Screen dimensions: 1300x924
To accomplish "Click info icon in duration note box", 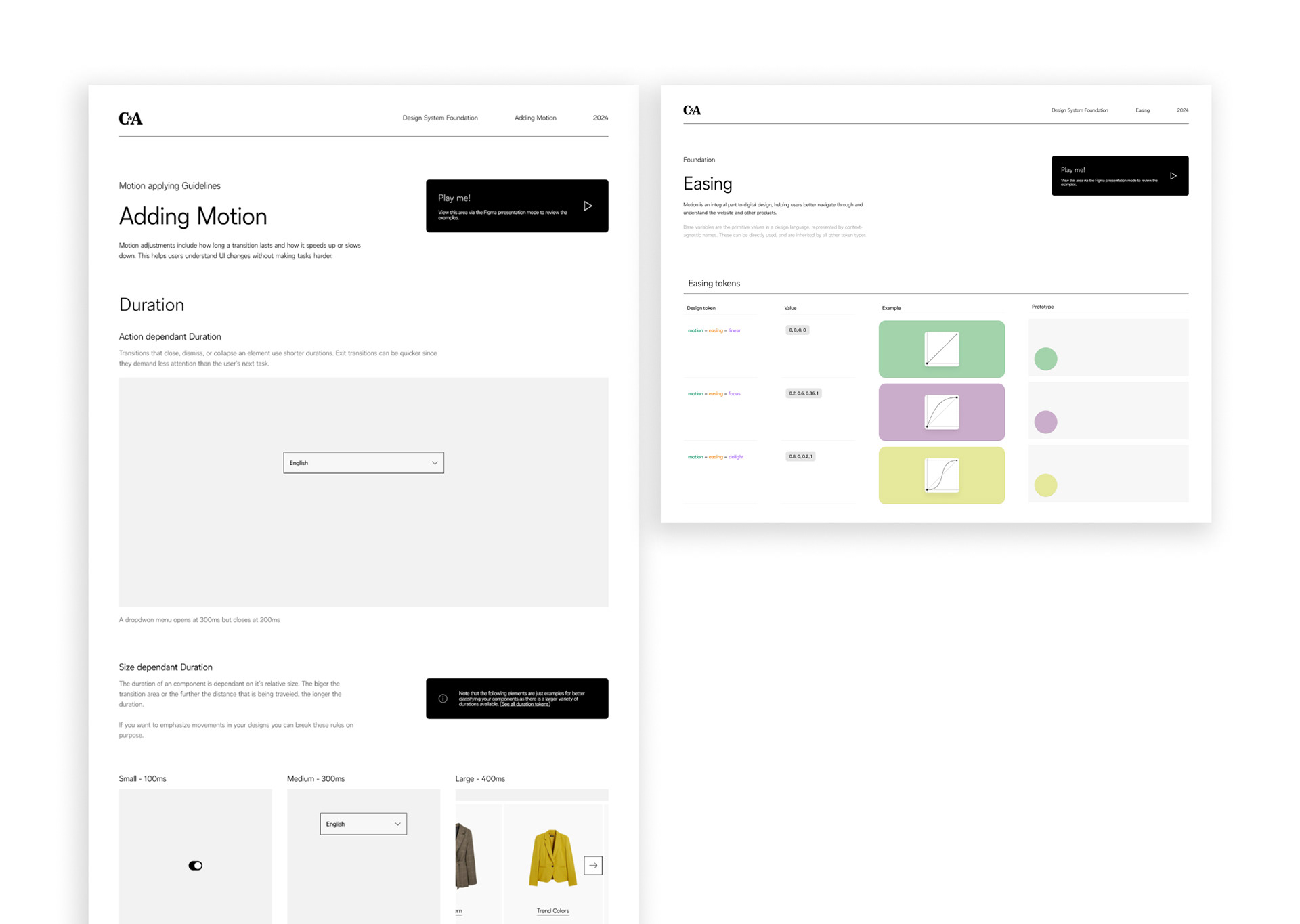I will point(443,699).
